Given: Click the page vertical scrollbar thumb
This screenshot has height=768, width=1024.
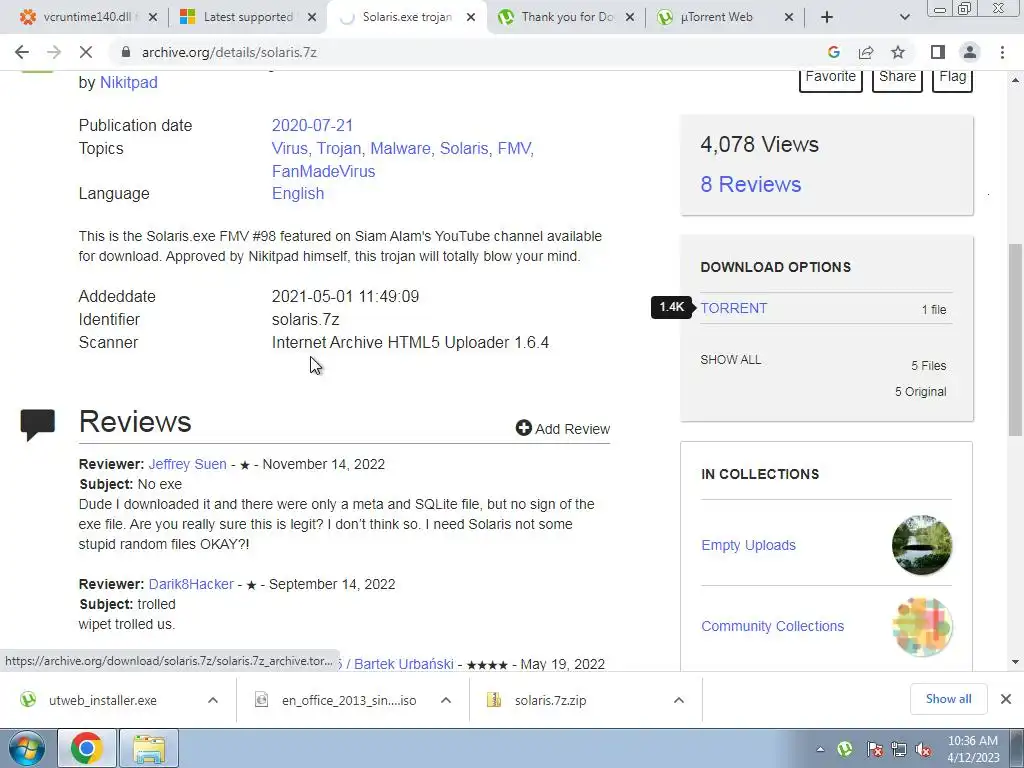Looking at the screenshot, I should (1016, 340).
